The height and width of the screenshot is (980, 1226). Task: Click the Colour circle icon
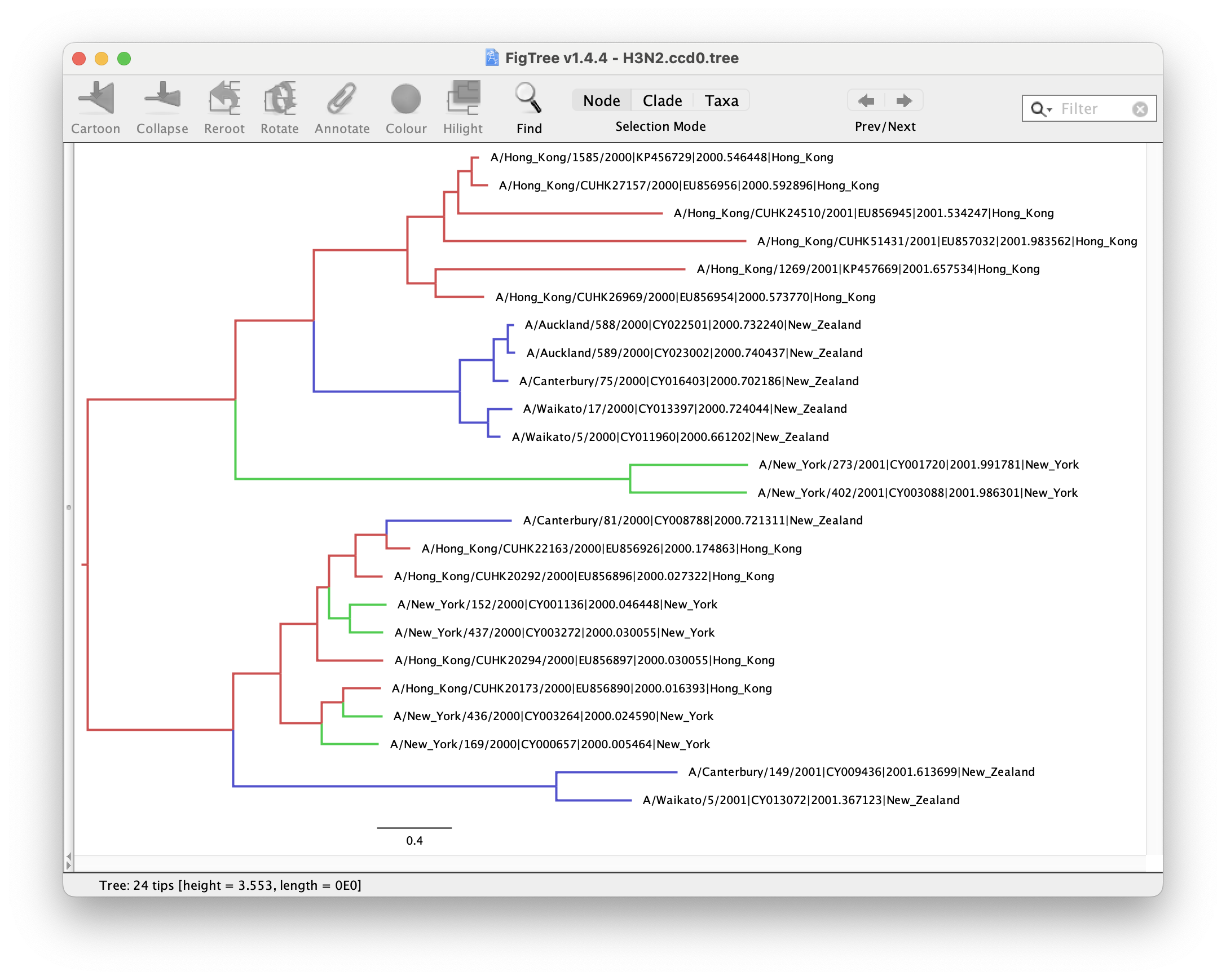coord(405,99)
